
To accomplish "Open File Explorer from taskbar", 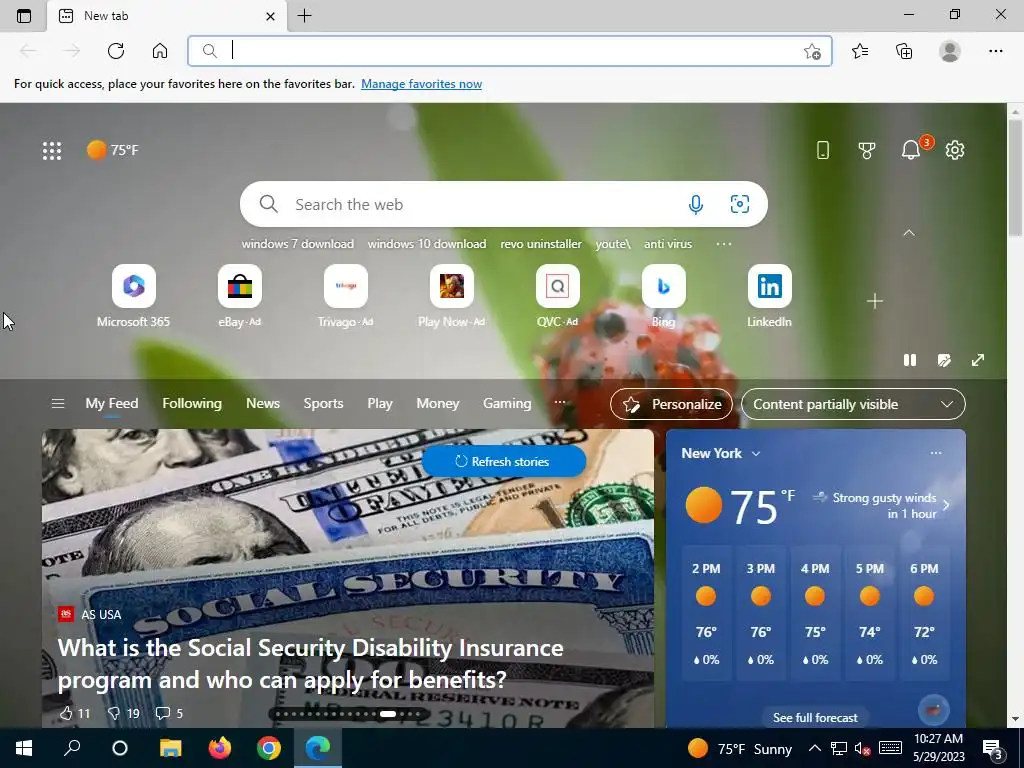I will pos(170,748).
